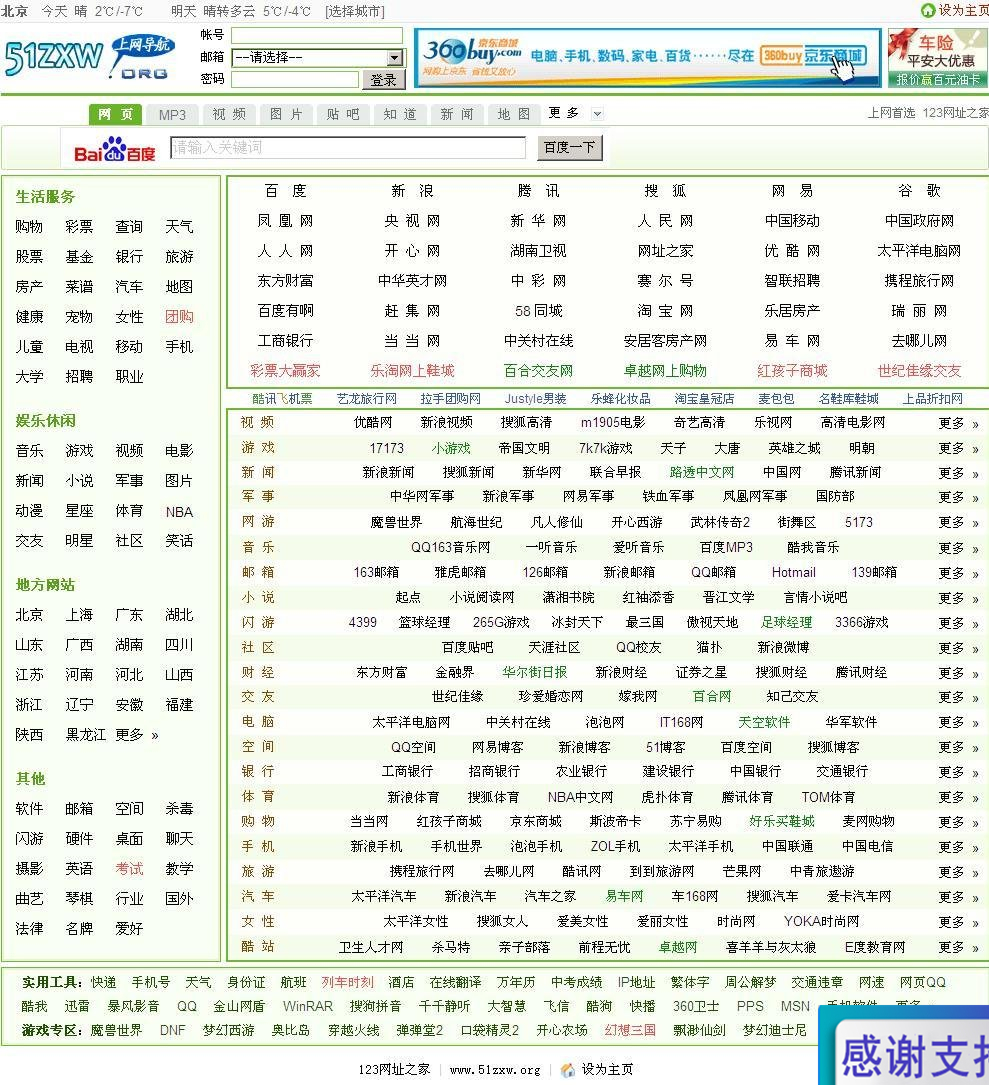The width and height of the screenshot is (989, 1085).
Task: Open the 新浪 link in main grid
Action: (x=412, y=191)
